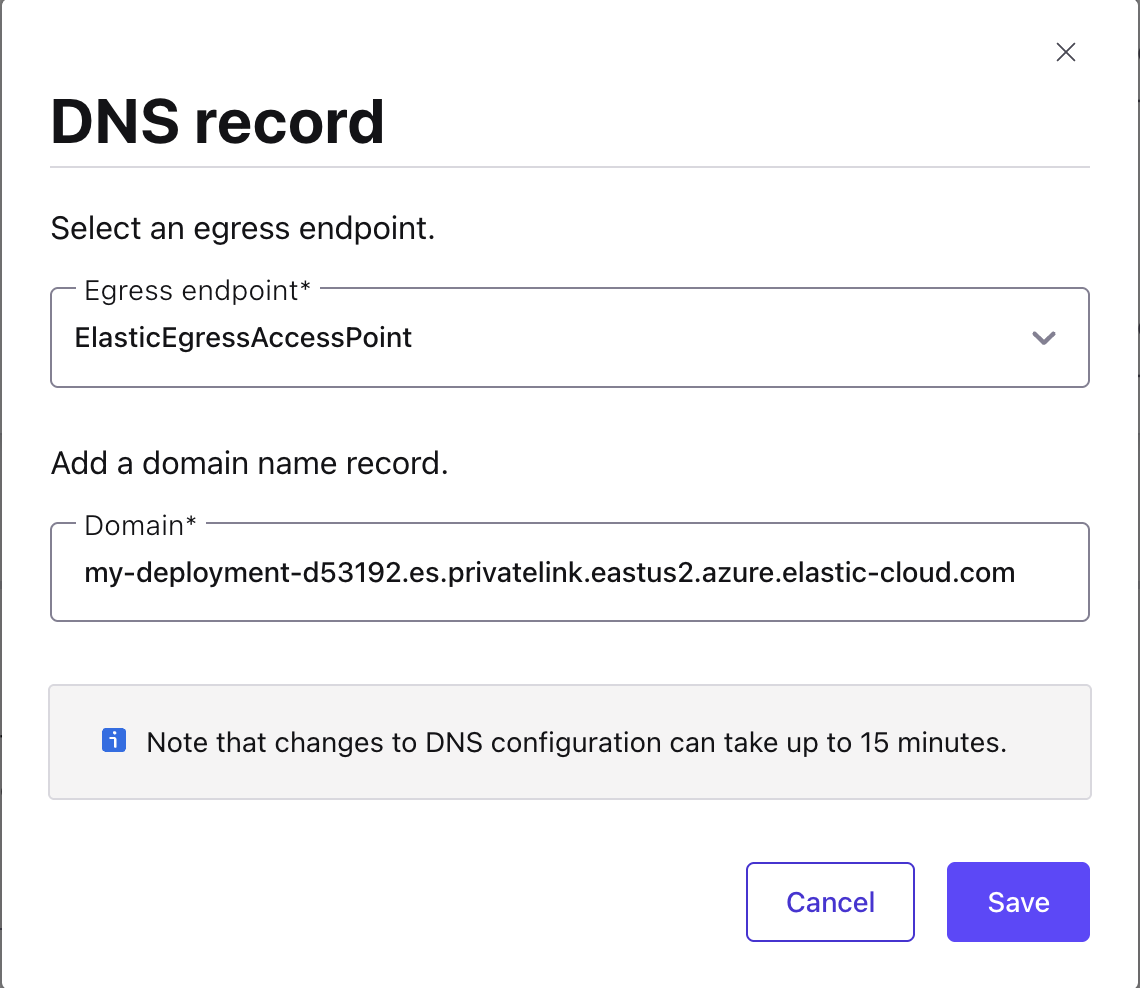Click the divider line under the heading
1140x988 pixels.
(570, 167)
